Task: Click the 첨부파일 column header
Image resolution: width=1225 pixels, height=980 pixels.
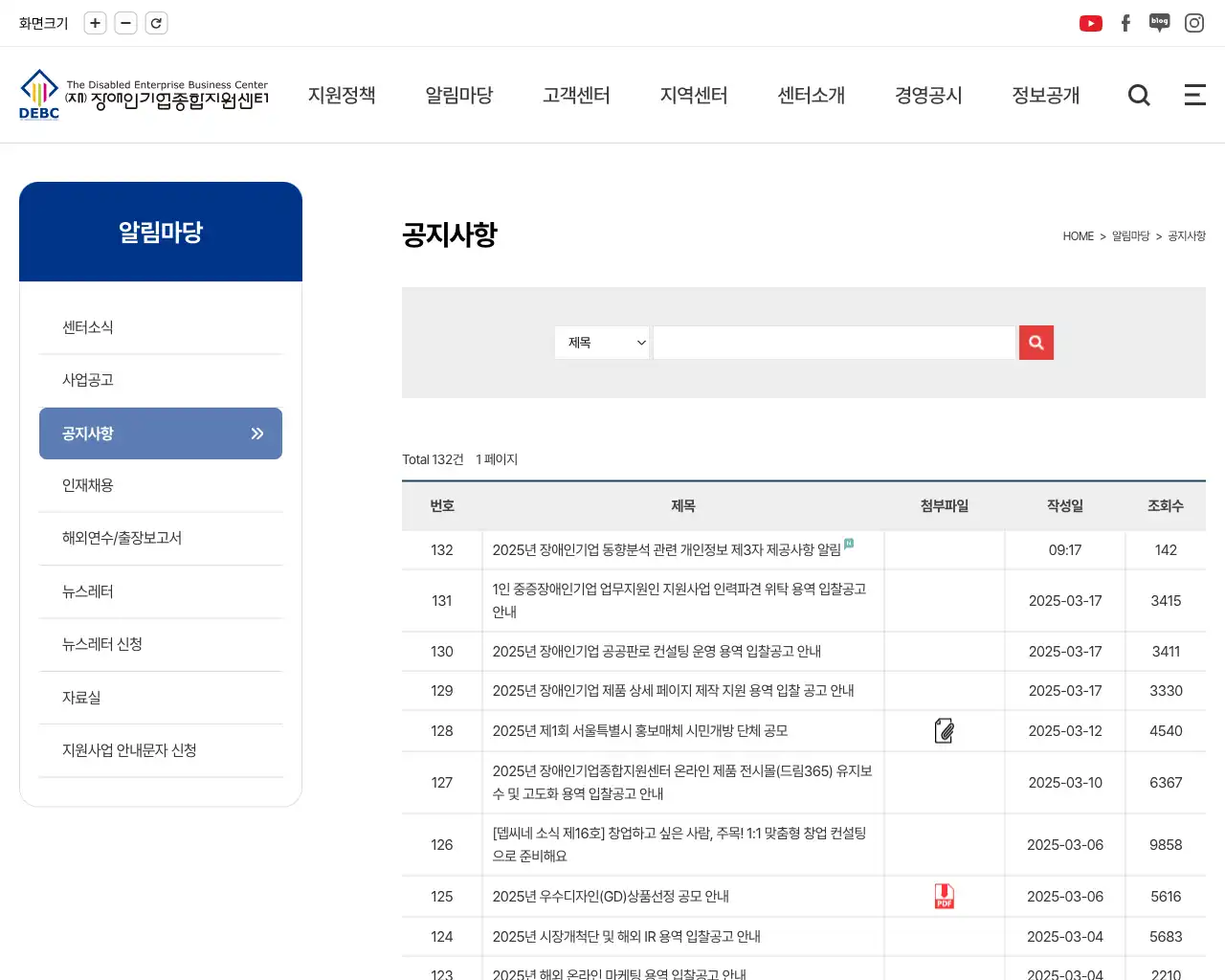Action: click(945, 506)
